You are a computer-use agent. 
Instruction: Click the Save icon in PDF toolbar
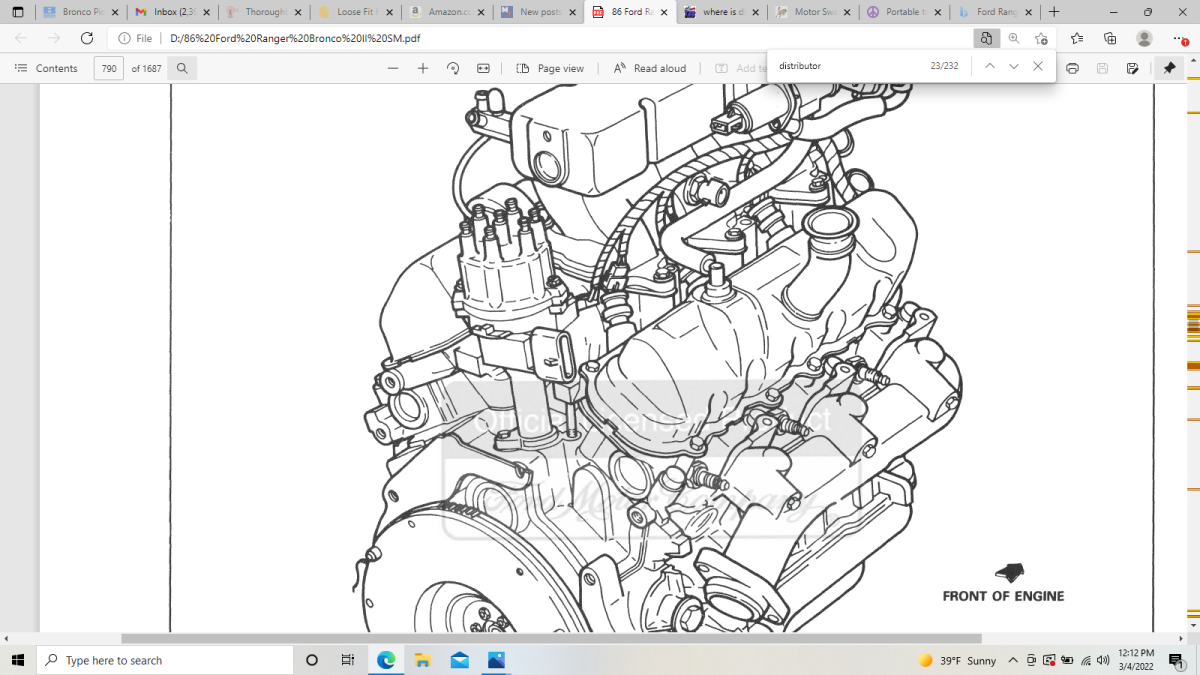coord(1102,68)
